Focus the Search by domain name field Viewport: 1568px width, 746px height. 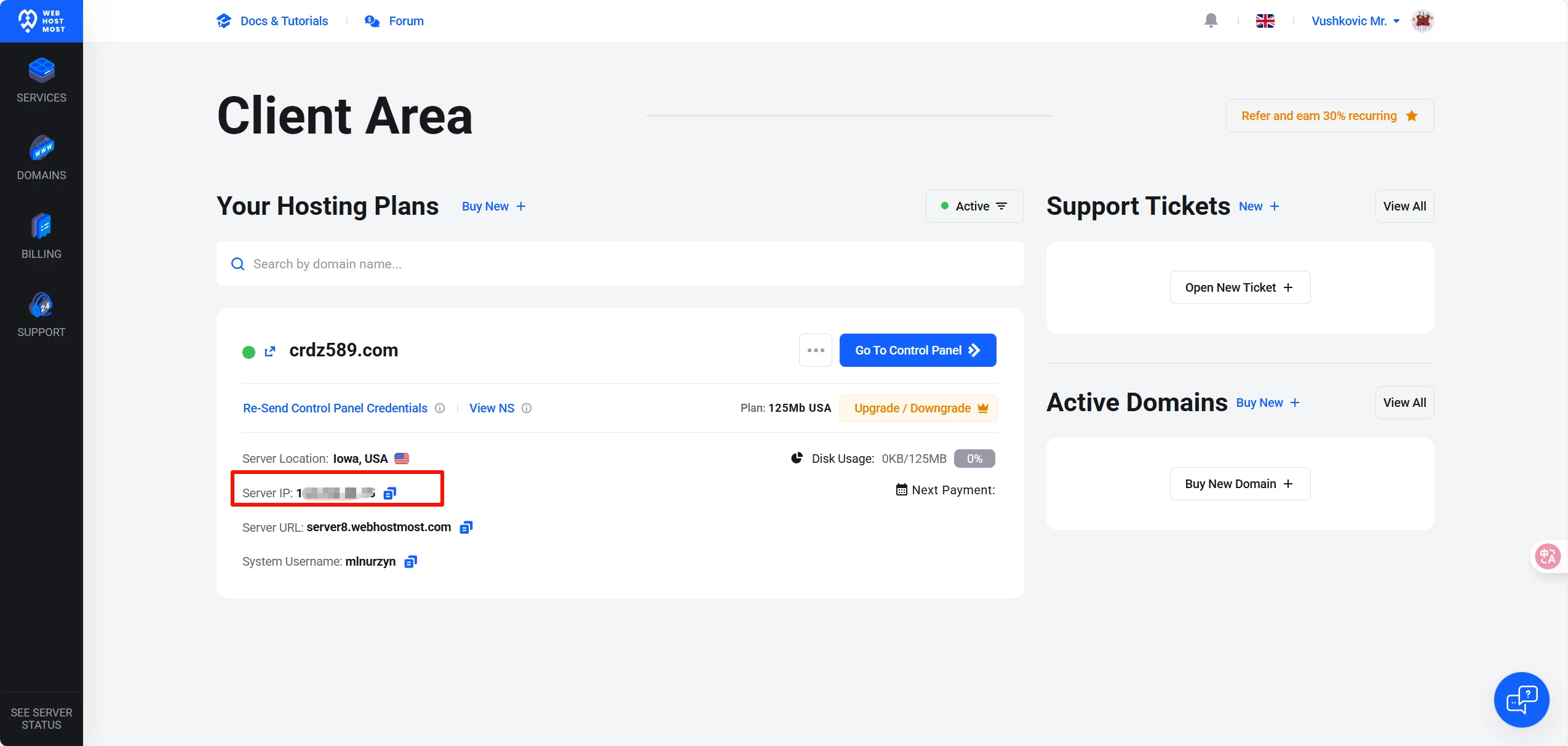pyautogui.click(x=619, y=264)
